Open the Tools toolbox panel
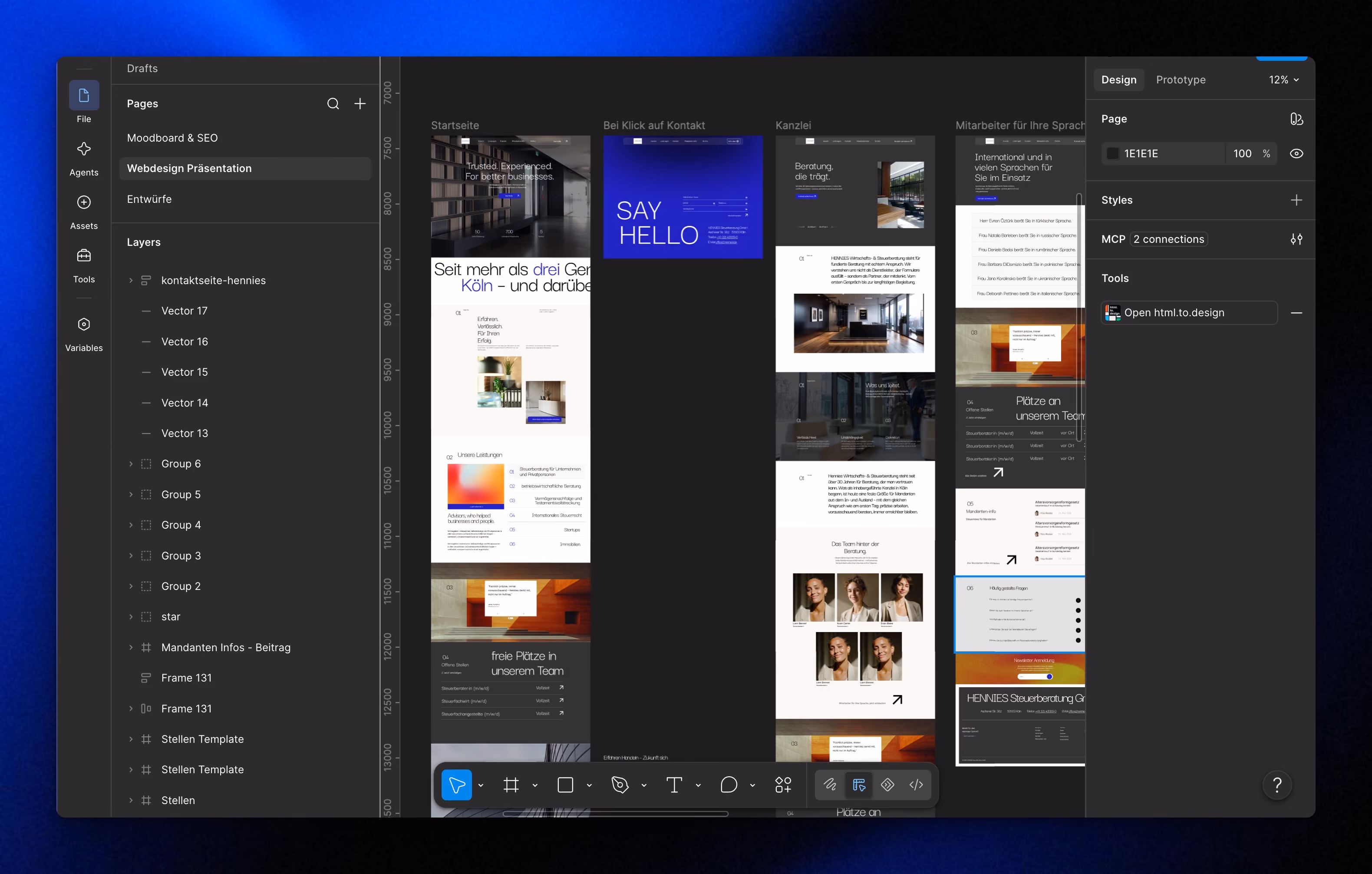1372x874 pixels. click(x=84, y=266)
